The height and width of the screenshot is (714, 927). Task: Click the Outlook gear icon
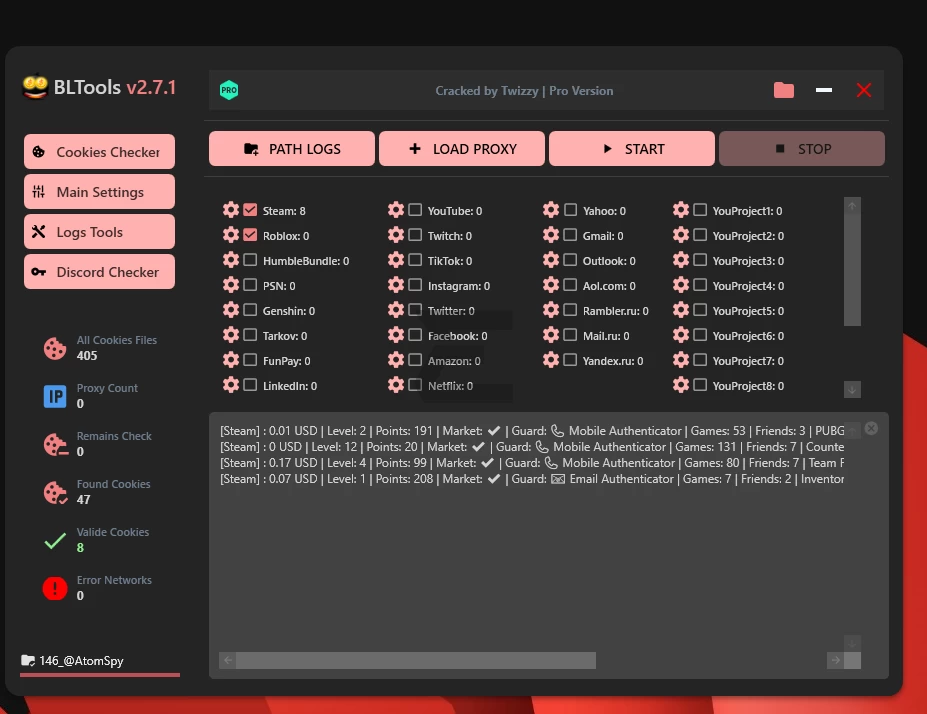click(550, 259)
